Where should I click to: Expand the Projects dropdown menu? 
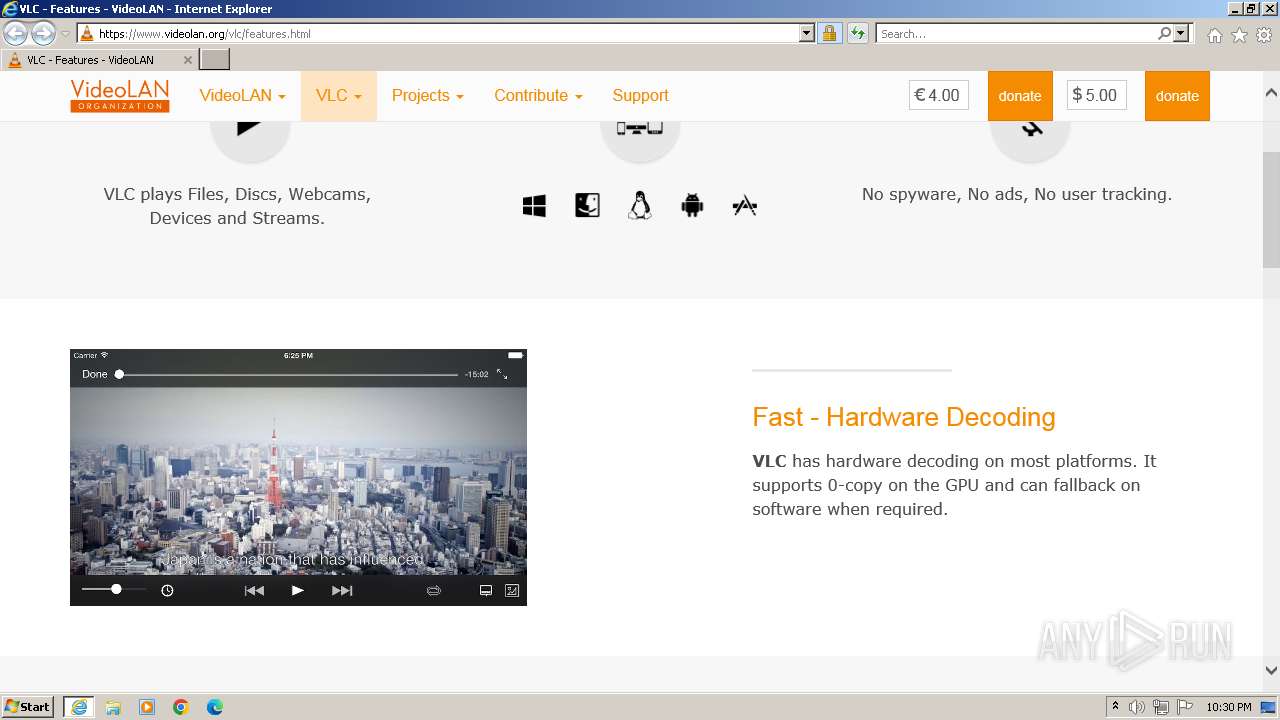tap(428, 96)
